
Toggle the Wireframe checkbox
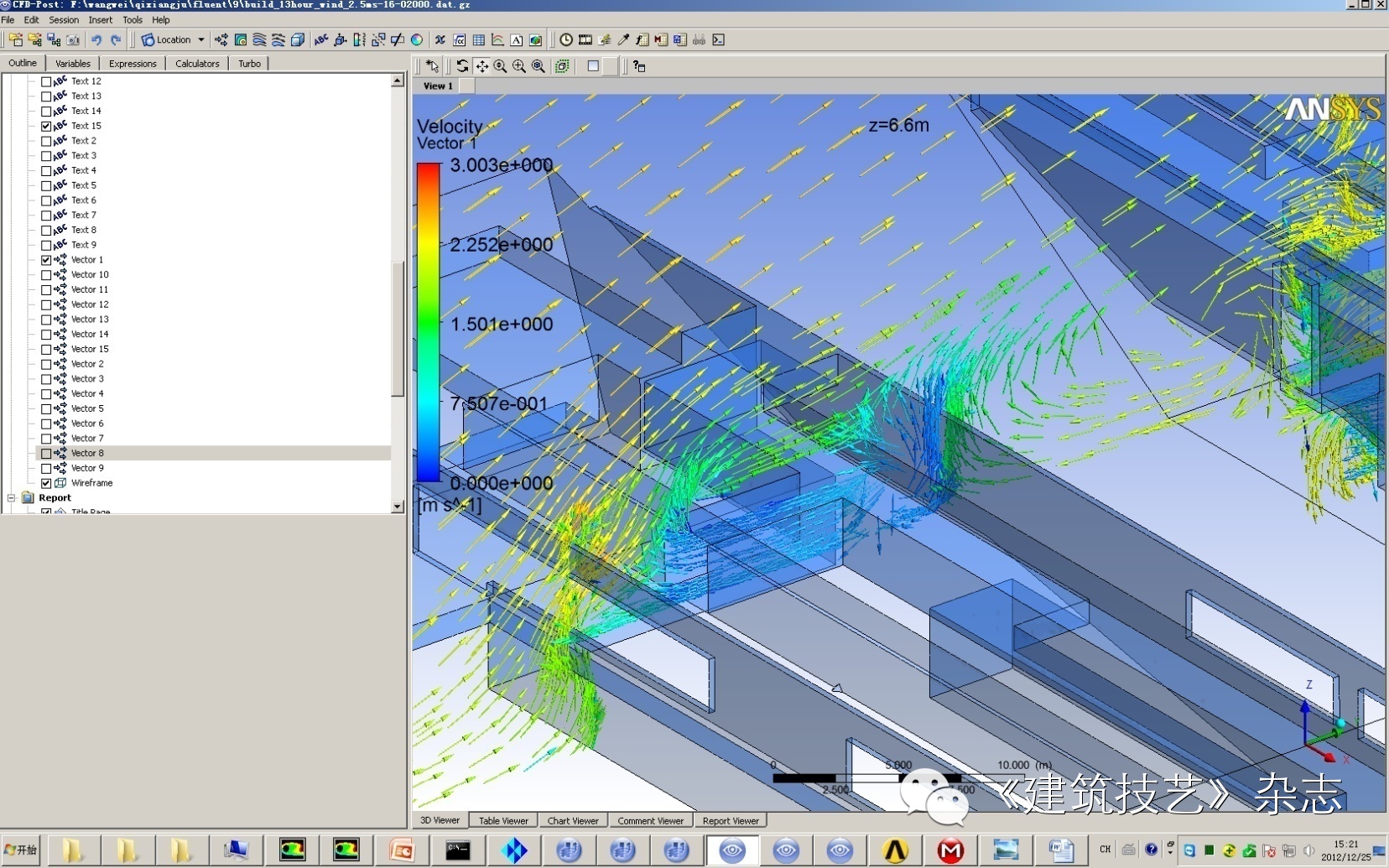coord(46,483)
